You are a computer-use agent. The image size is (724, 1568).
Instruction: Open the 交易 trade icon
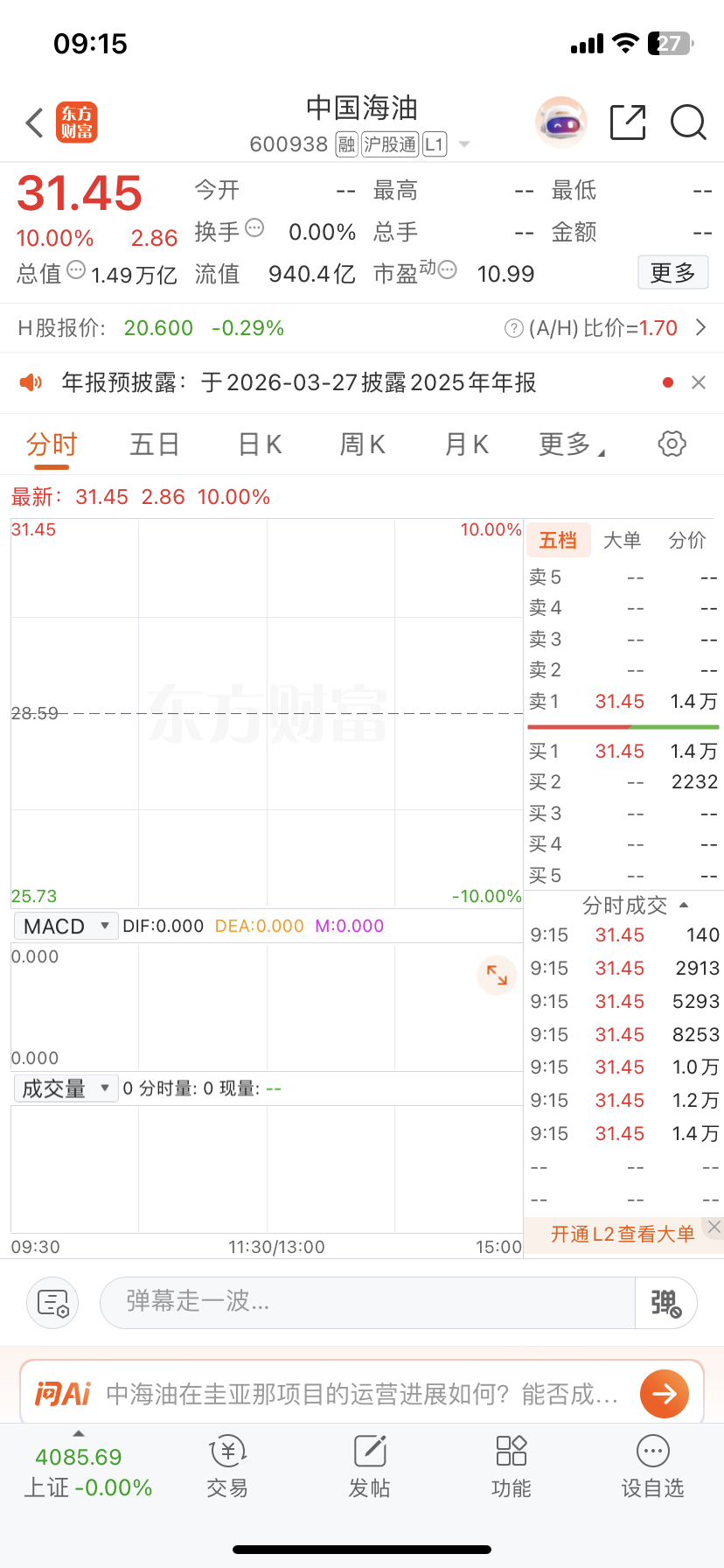(228, 1467)
